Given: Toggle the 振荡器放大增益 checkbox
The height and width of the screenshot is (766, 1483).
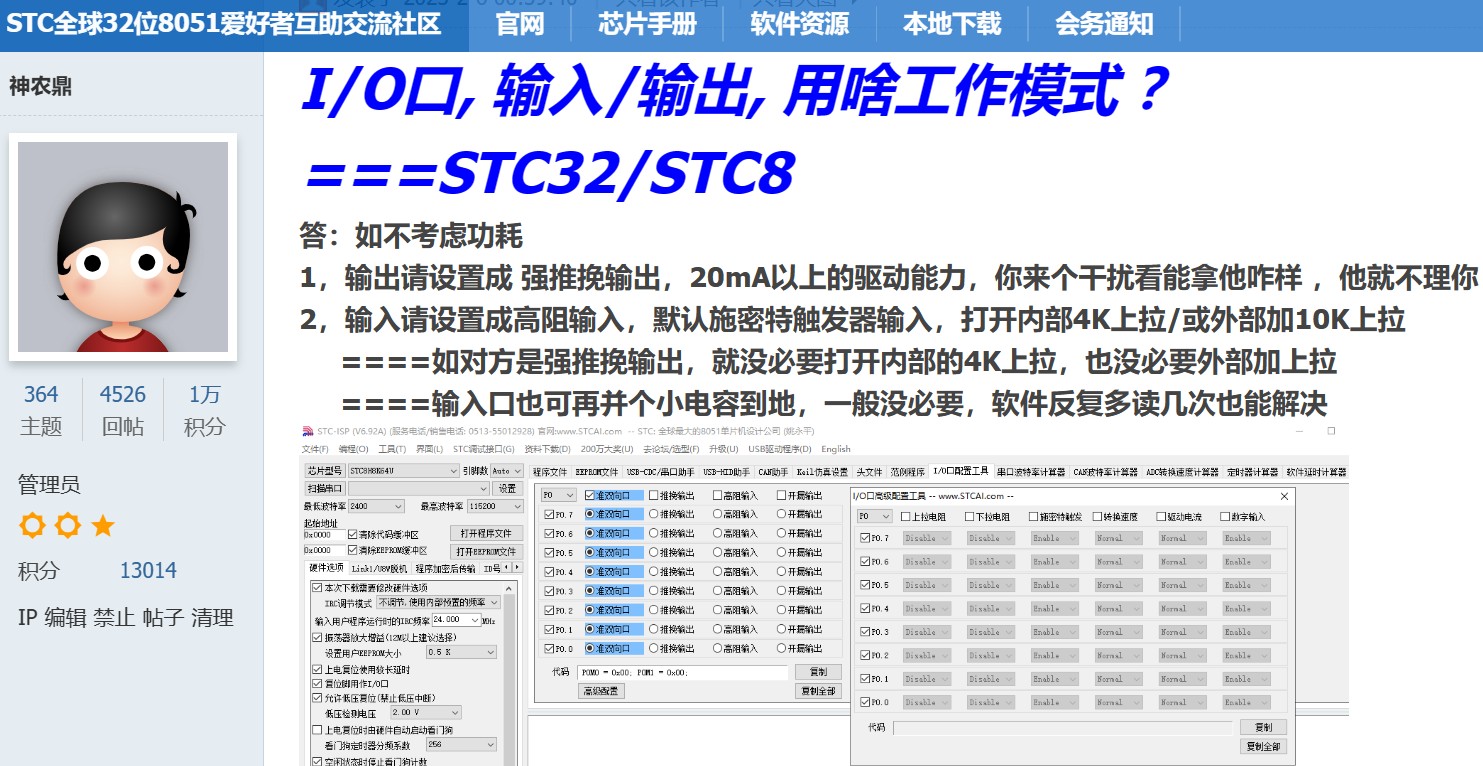Looking at the screenshot, I should tap(317, 637).
